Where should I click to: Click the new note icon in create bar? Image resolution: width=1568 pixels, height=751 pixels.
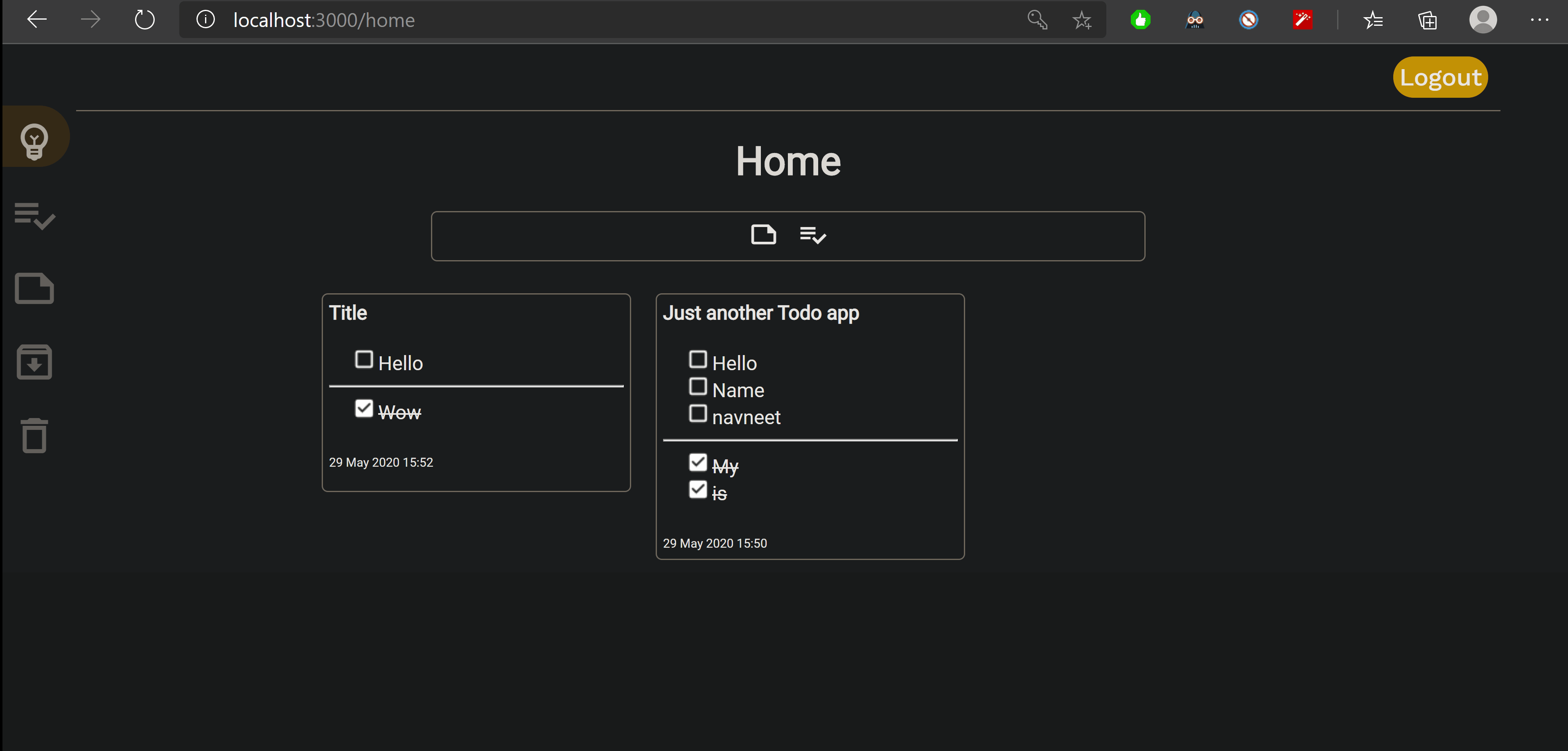pyautogui.click(x=763, y=235)
